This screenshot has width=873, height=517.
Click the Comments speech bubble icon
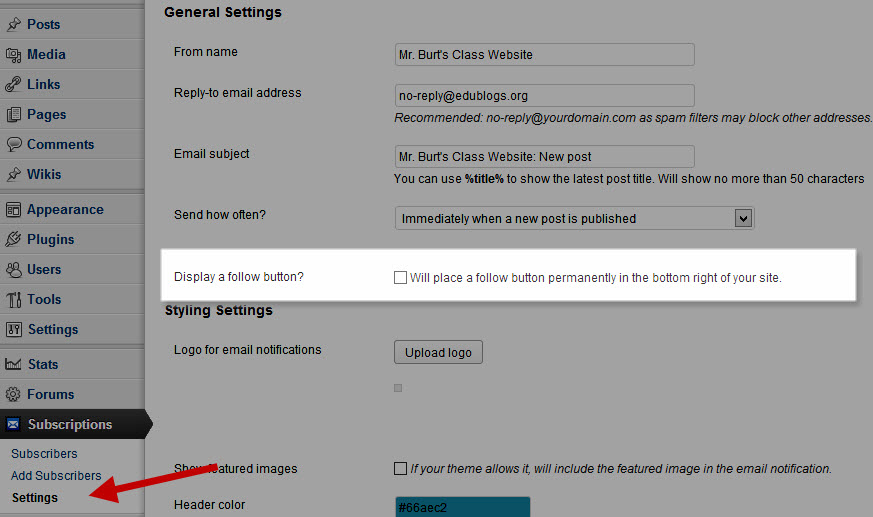click(13, 144)
